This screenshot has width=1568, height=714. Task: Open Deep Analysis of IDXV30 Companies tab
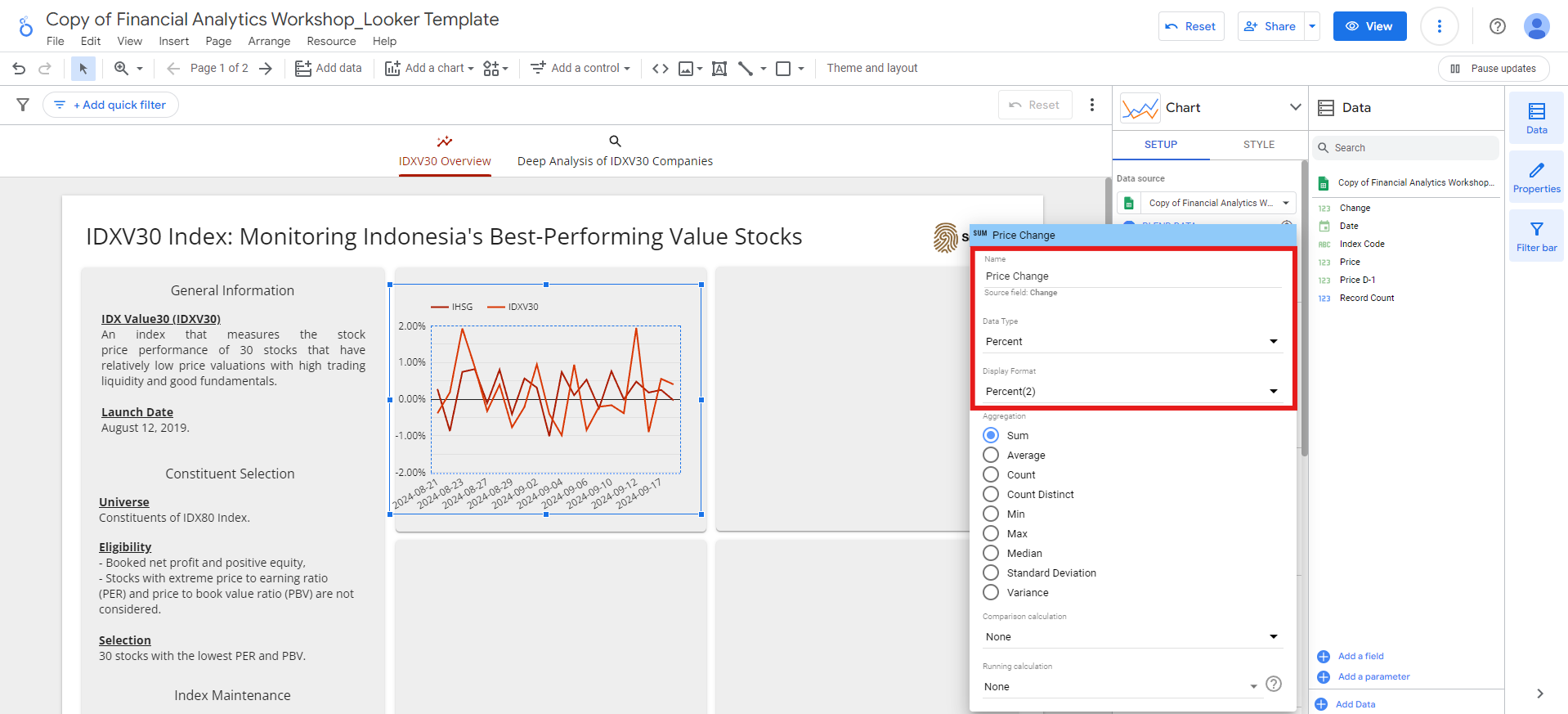click(x=615, y=152)
